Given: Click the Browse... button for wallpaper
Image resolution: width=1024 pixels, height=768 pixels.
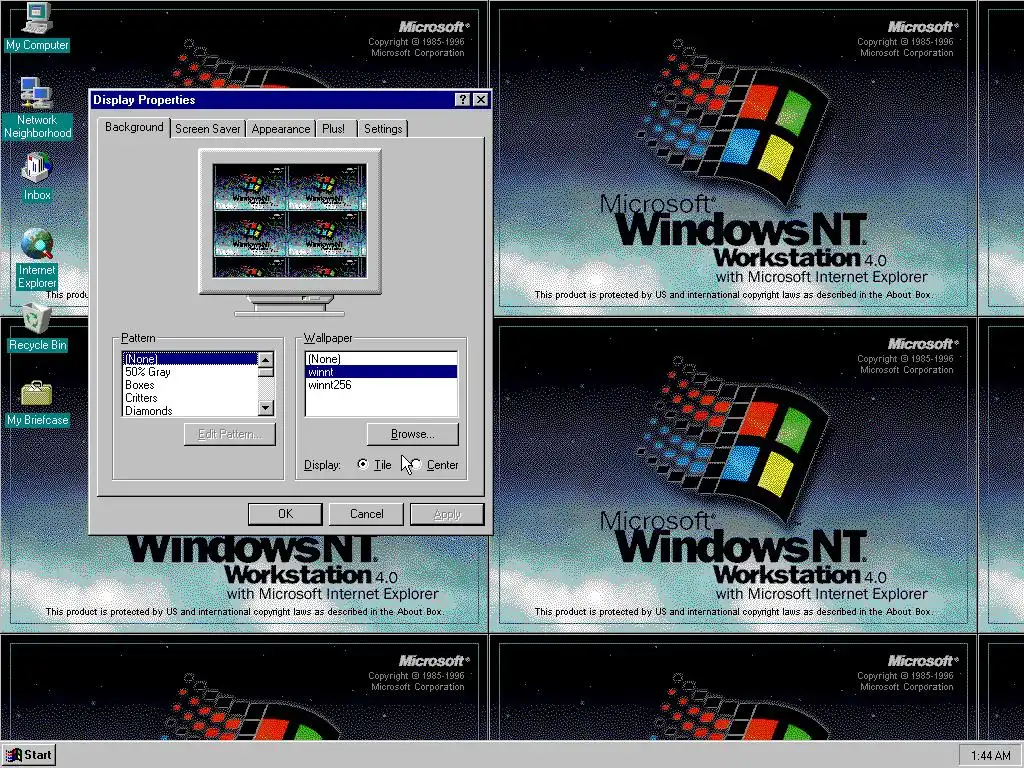Looking at the screenshot, I should tap(413, 434).
